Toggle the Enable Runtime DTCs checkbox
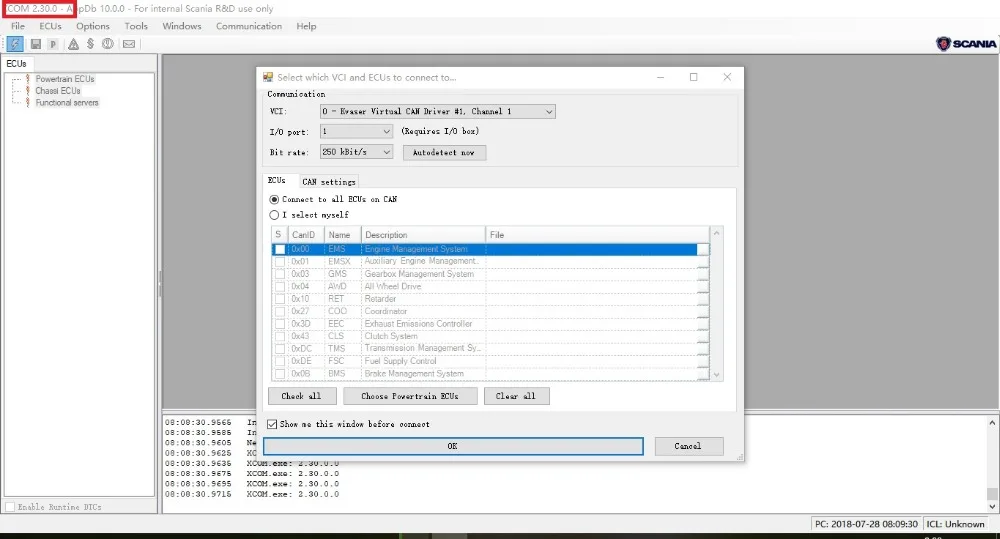 (10, 507)
